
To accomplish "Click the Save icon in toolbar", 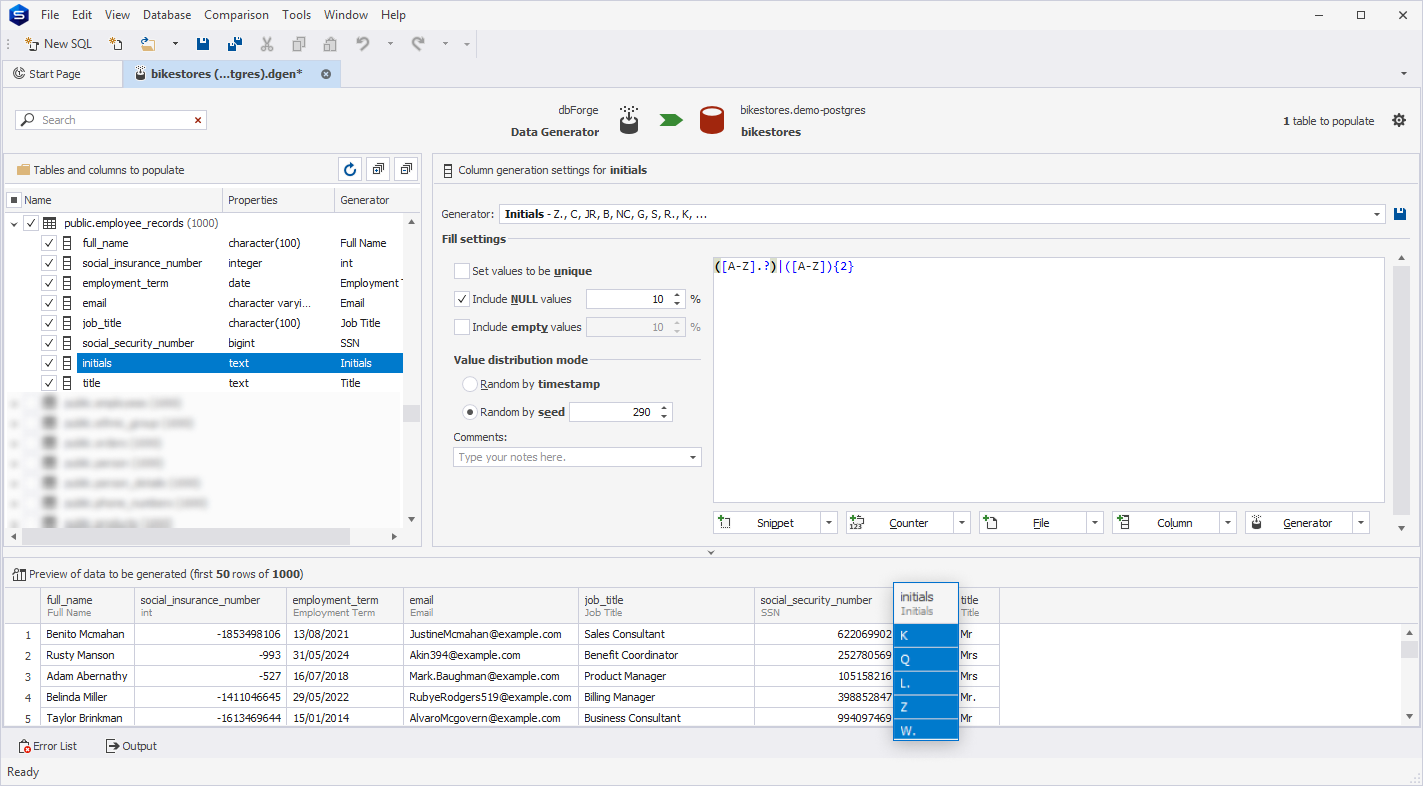I will pyautogui.click(x=203, y=44).
